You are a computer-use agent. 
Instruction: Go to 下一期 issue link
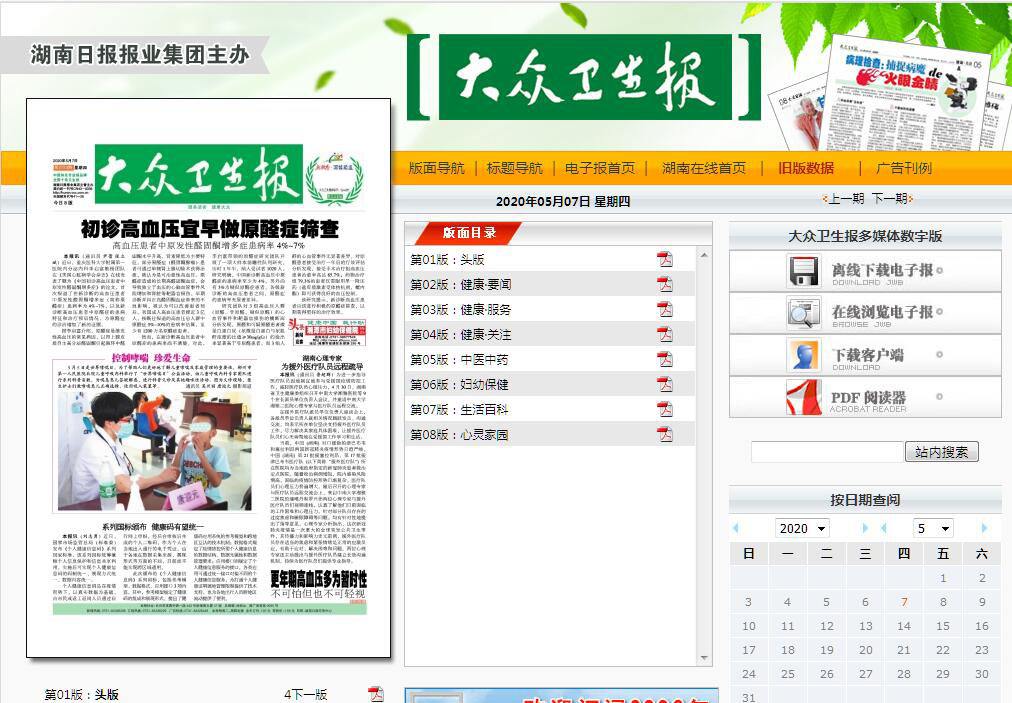[x=890, y=199]
